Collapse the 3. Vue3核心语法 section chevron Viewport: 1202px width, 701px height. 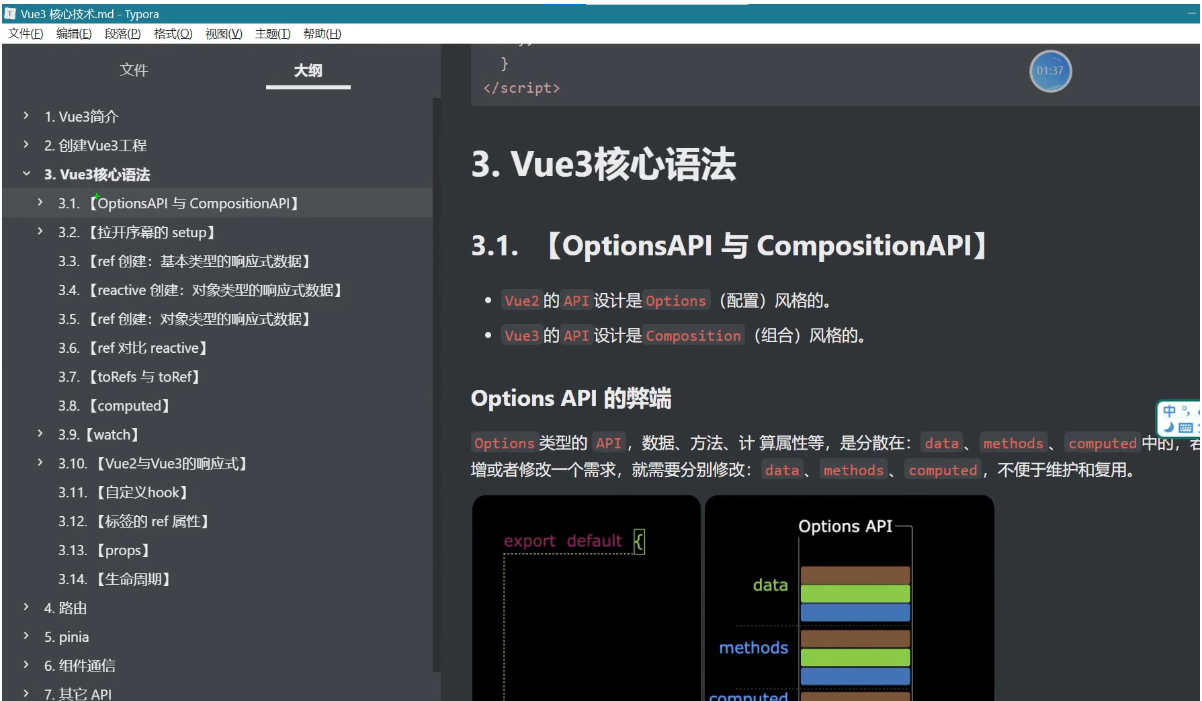coord(26,174)
